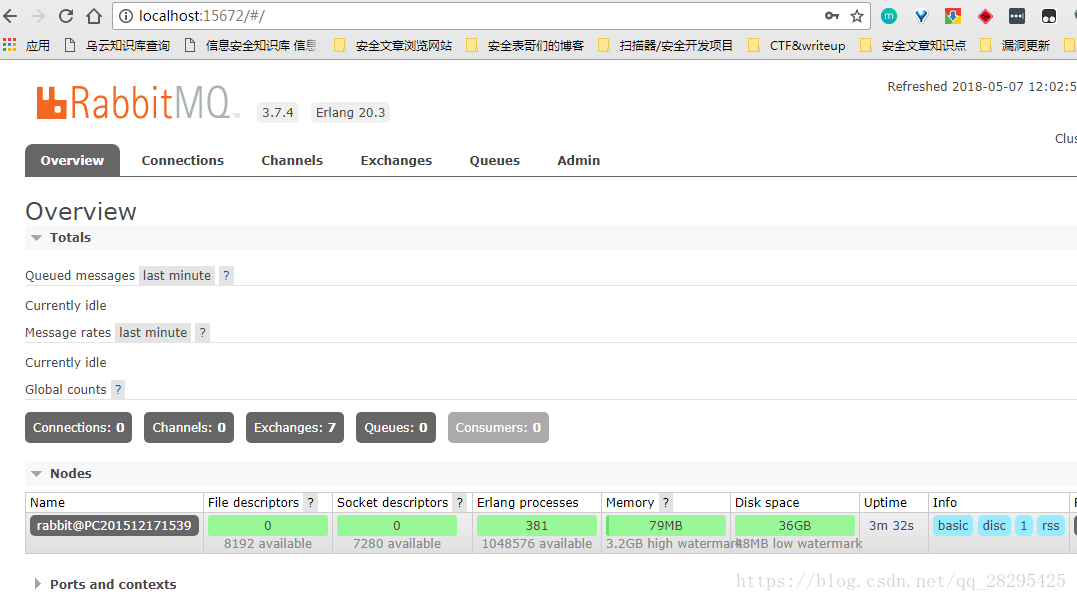Viewport: 1077px width, 601px height.
Task: Click the Queues: 0 button
Action: pyautogui.click(x=396, y=427)
